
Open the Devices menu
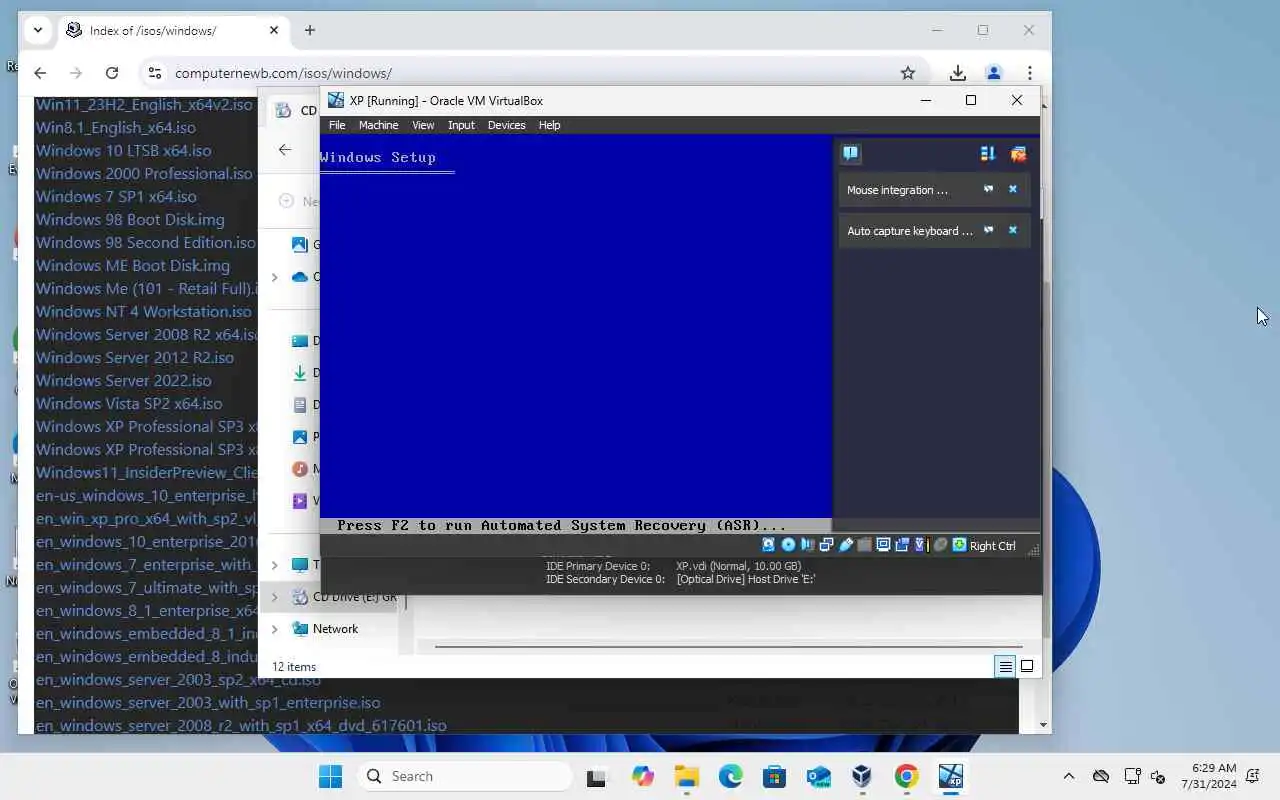[x=506, y=125]
